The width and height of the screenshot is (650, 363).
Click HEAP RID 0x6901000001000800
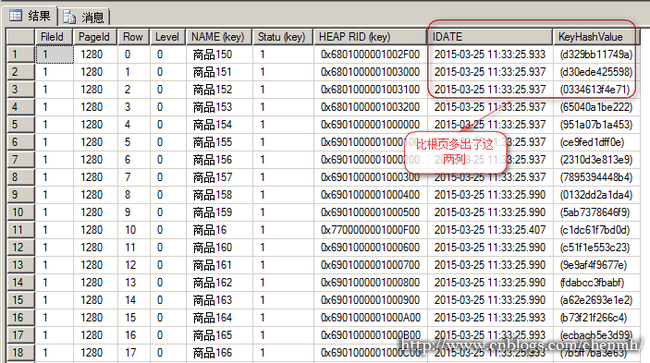click(370, 282)
